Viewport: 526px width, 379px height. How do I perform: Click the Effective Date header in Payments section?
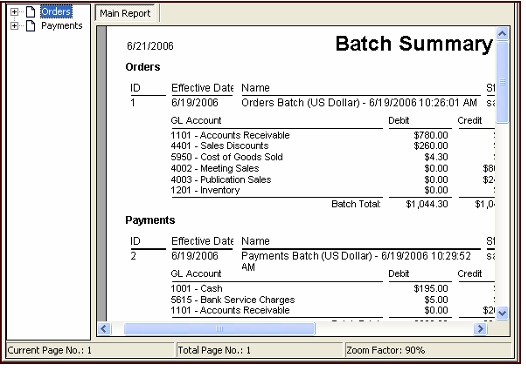[x=202, y=241]
